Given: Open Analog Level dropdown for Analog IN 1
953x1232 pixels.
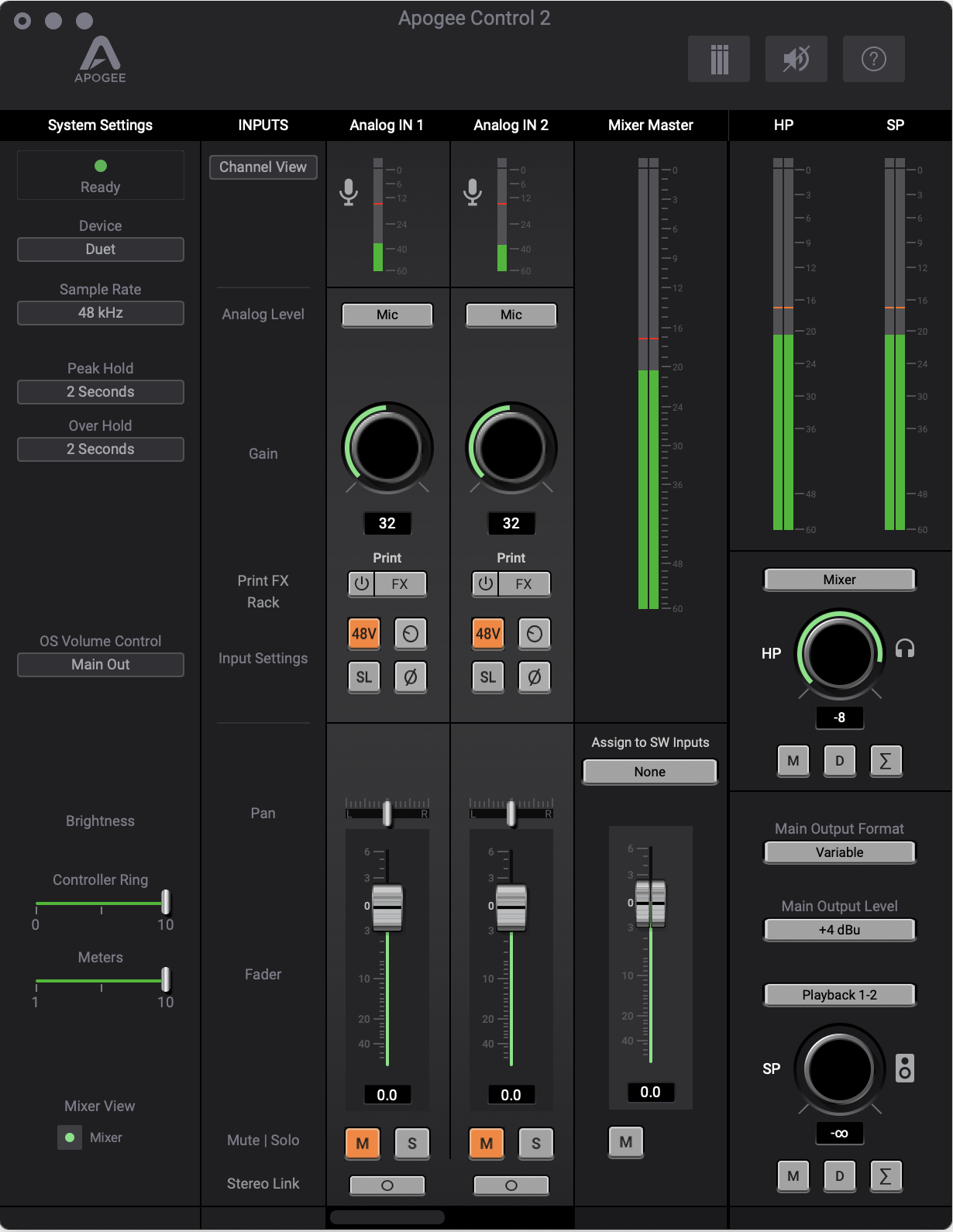Looking at the screenshot, I should pyautogui.click(x=387, y=315).
